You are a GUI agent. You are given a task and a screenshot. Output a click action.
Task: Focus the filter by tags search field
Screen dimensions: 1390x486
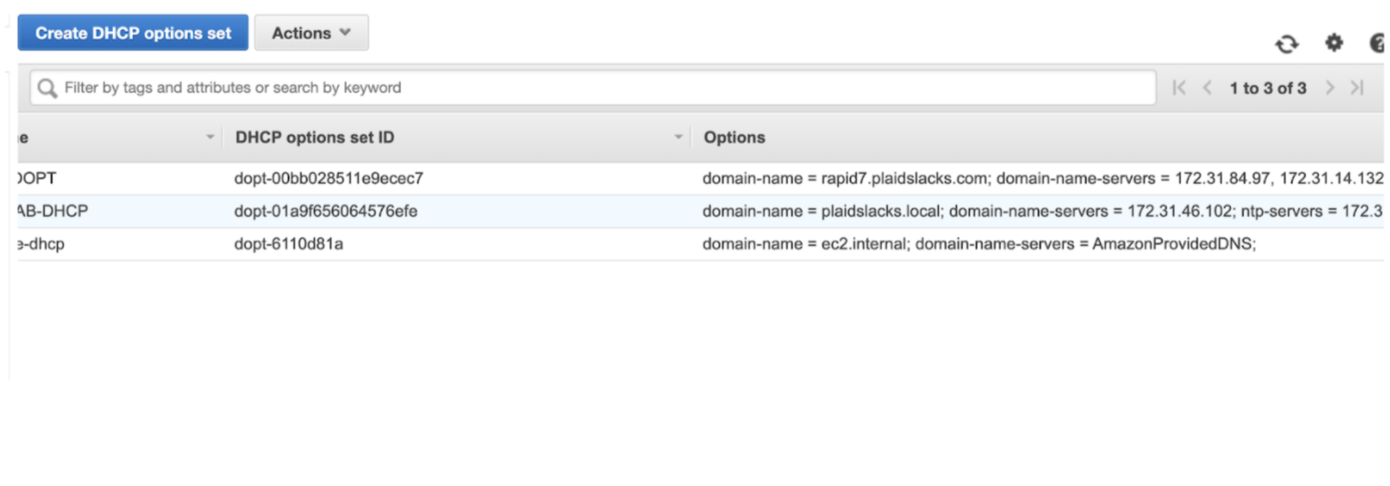click(600, 88)
